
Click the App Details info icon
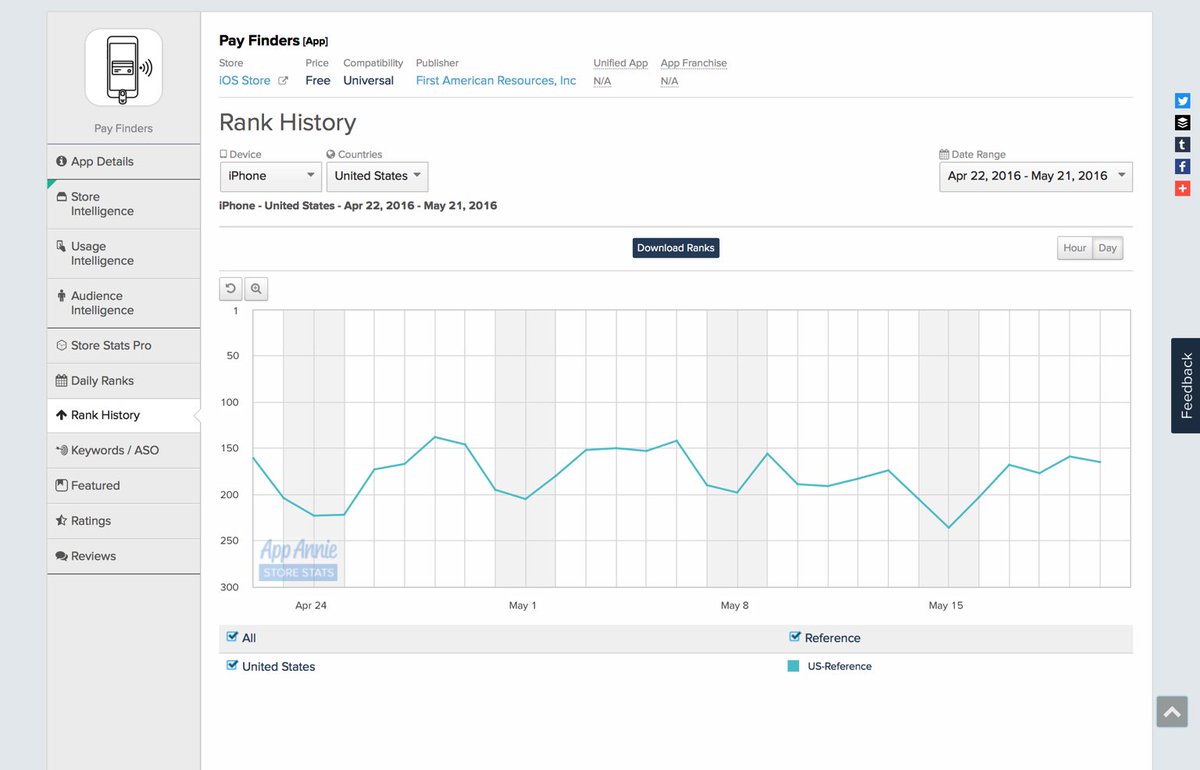click(62, 161)
